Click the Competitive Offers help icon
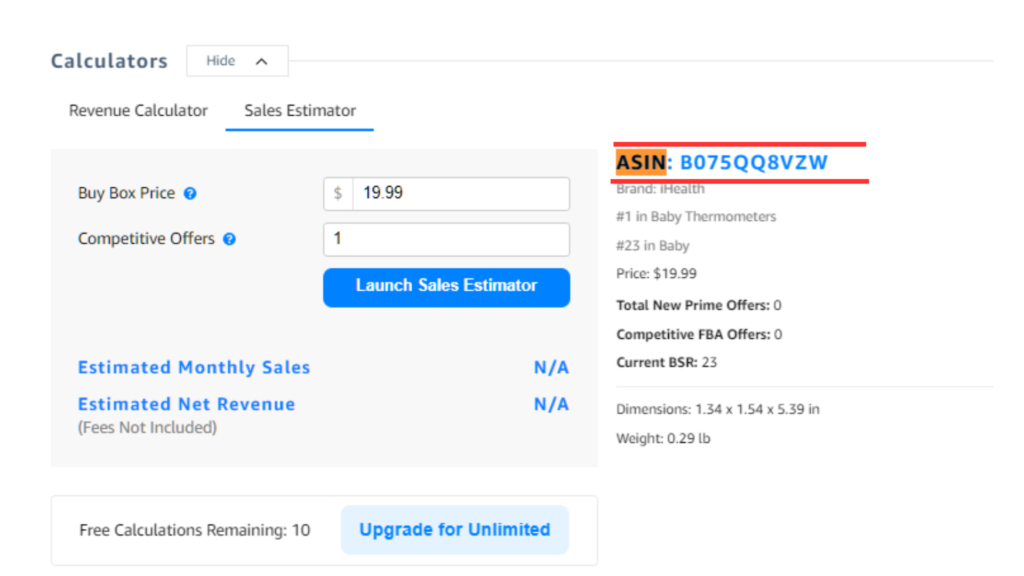The width and height of the screenshot is (1024, 576). [x=231, y=239]
